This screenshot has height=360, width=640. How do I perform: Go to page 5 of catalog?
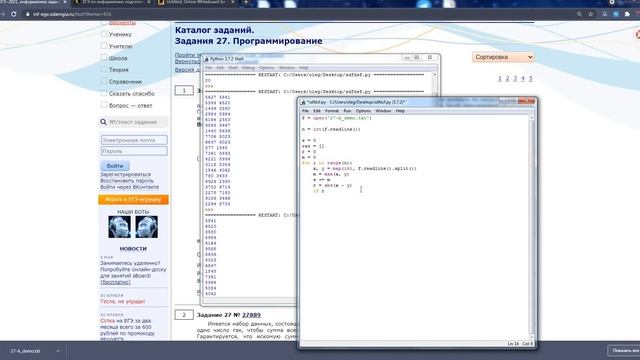click(x=531, y=78)
